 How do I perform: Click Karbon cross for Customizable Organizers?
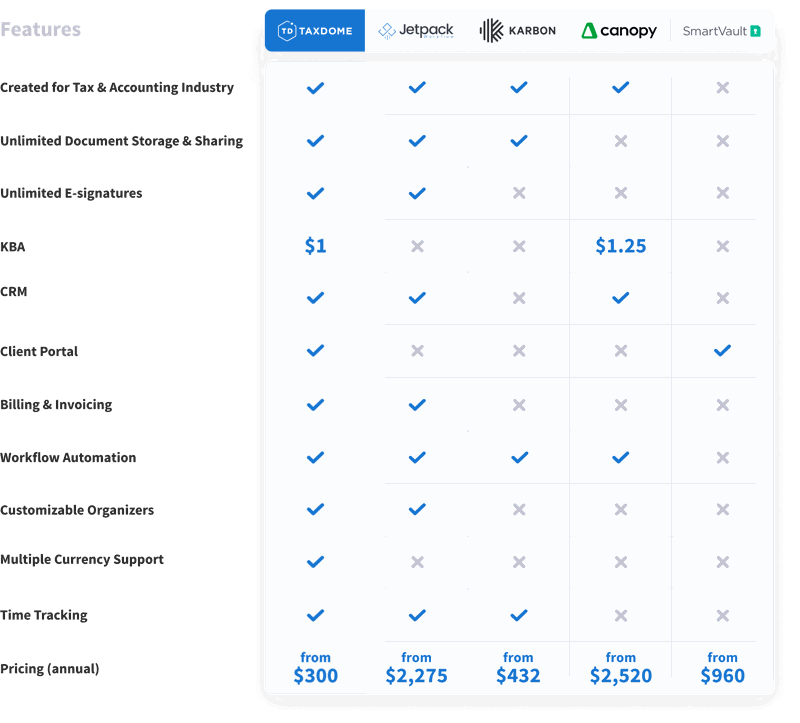click(519, 509)
